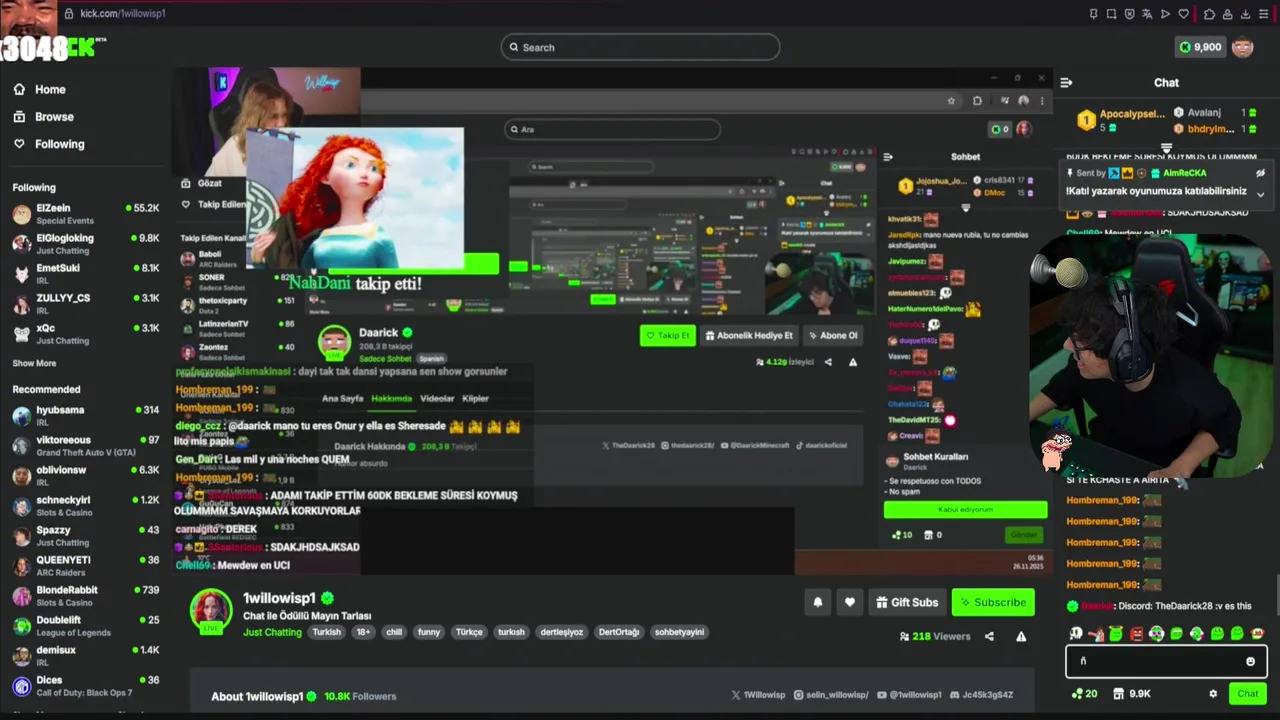Open demisux recommended channel

[x=86, y=656]
